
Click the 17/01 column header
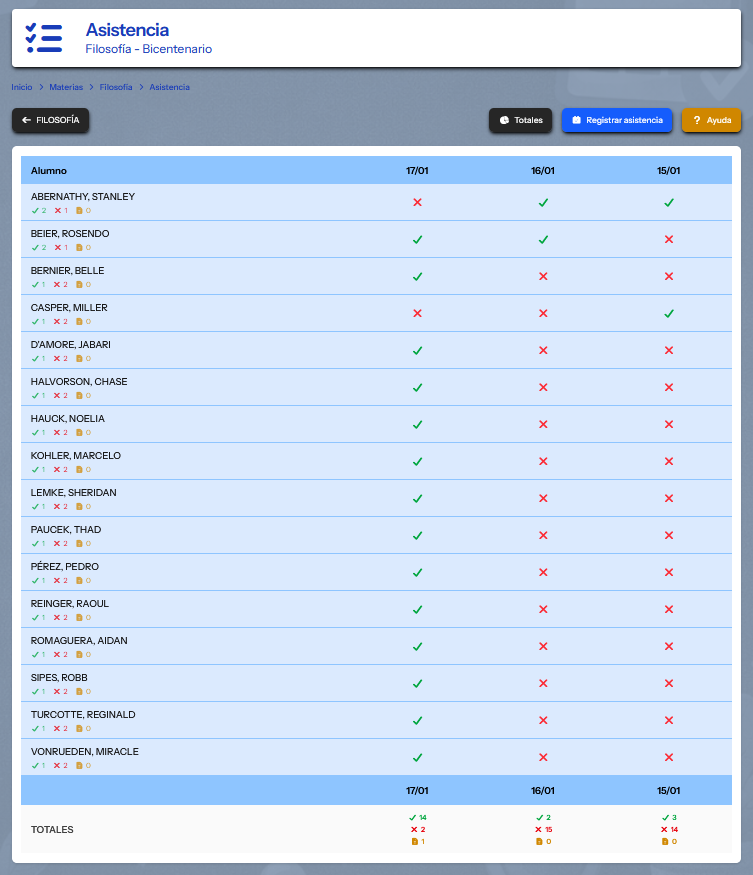click(417, 171)
